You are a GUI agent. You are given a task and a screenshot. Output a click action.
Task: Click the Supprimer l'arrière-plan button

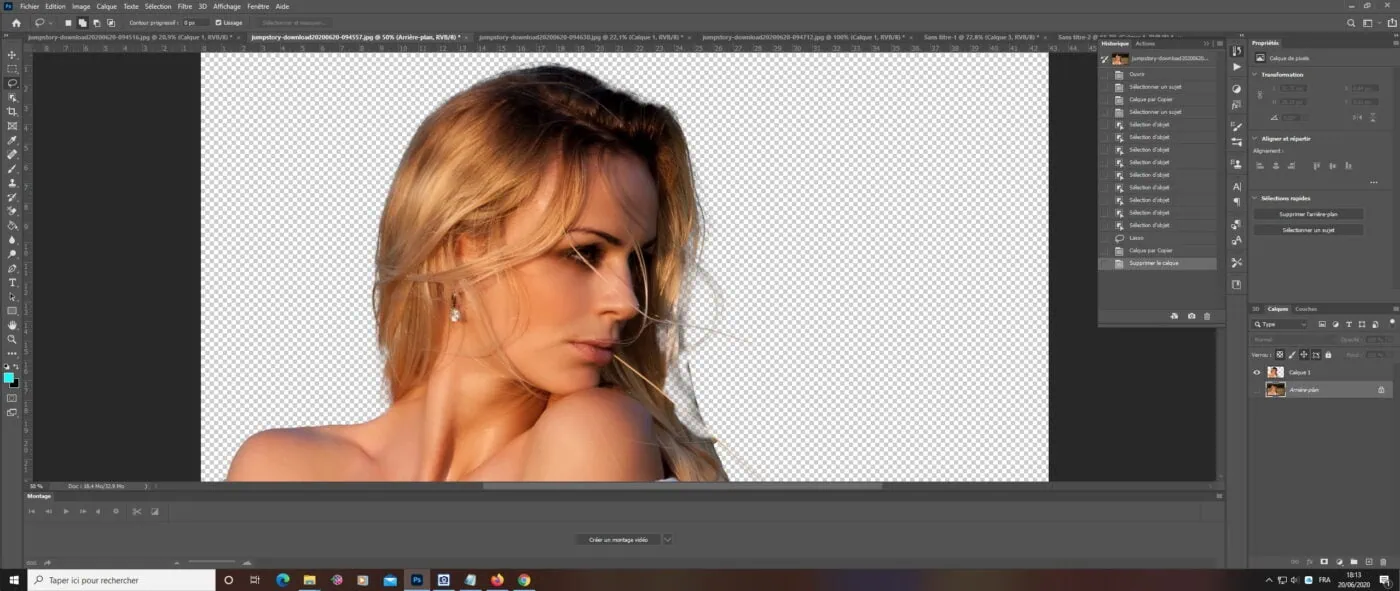click(1308, 214)
